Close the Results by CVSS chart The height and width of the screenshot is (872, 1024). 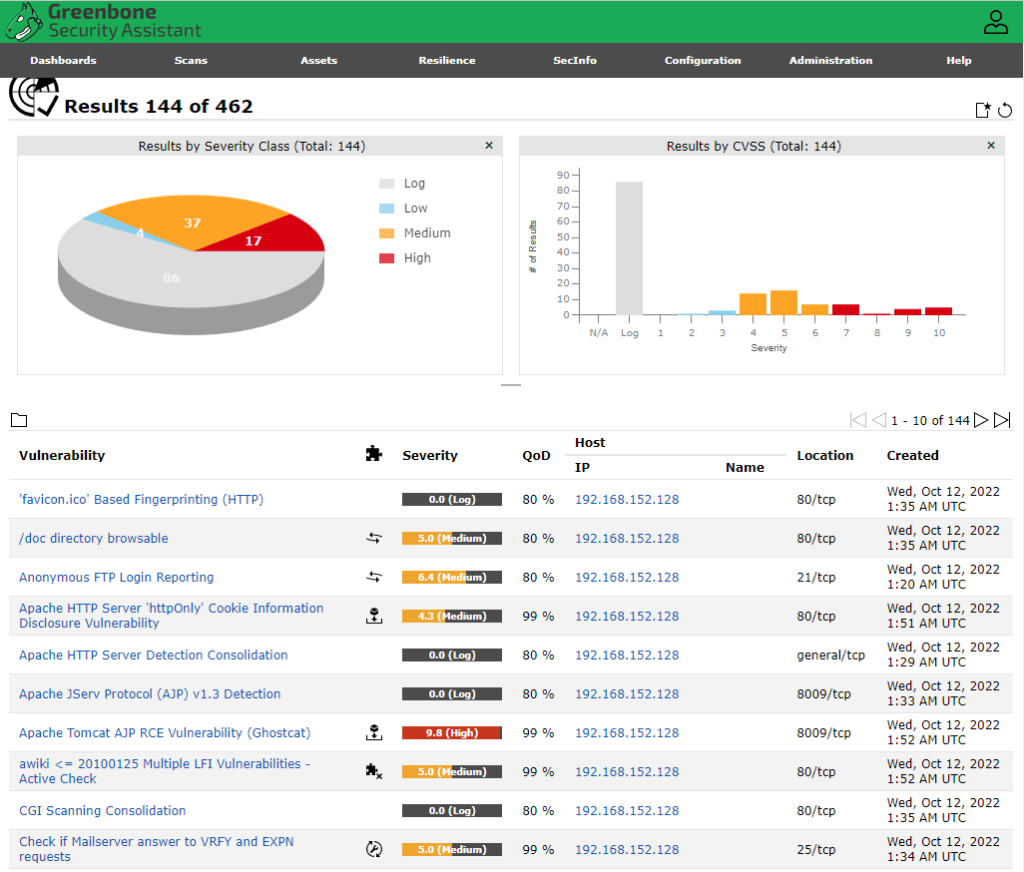point(991,145)
